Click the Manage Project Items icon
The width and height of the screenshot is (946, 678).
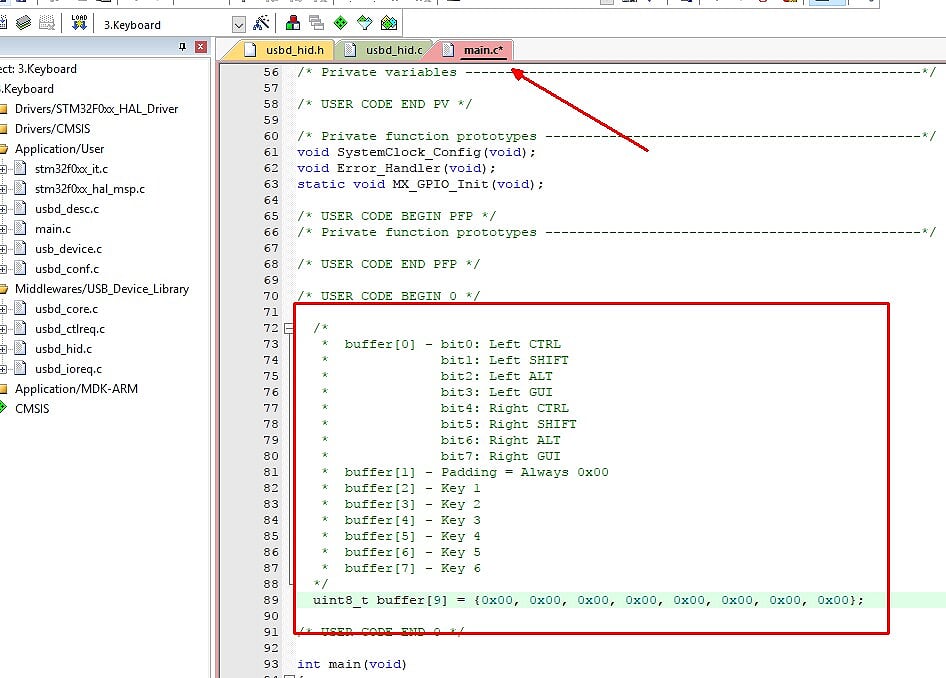click(x=293, y=23)
